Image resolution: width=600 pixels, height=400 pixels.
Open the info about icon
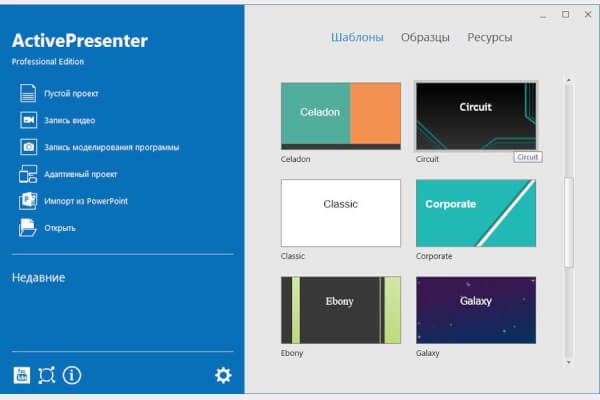pos(72,375)
